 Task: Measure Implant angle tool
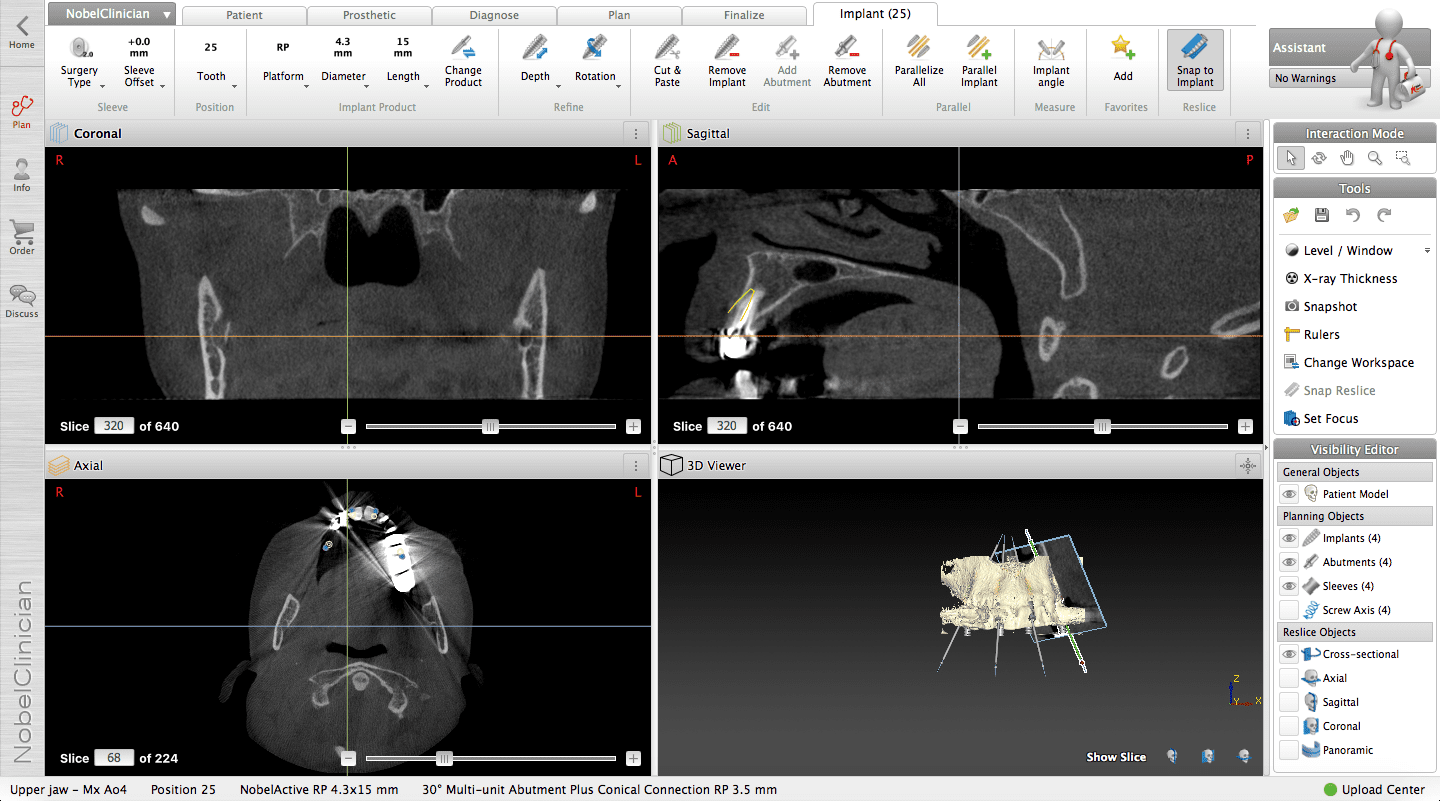pyautogui.click(x=1051, y=62)
